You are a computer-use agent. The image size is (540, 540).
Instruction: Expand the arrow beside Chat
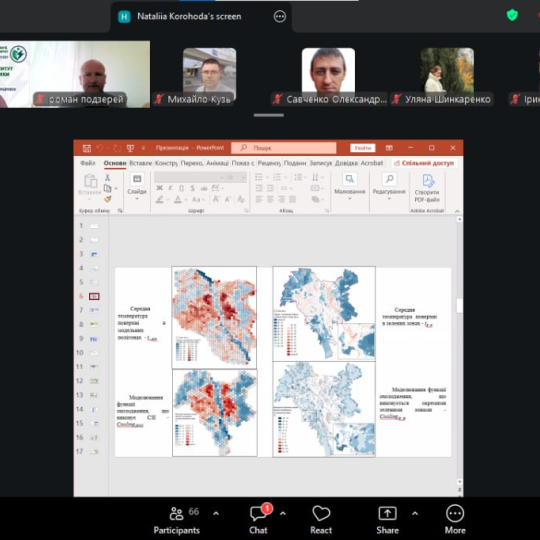(283, 513)
